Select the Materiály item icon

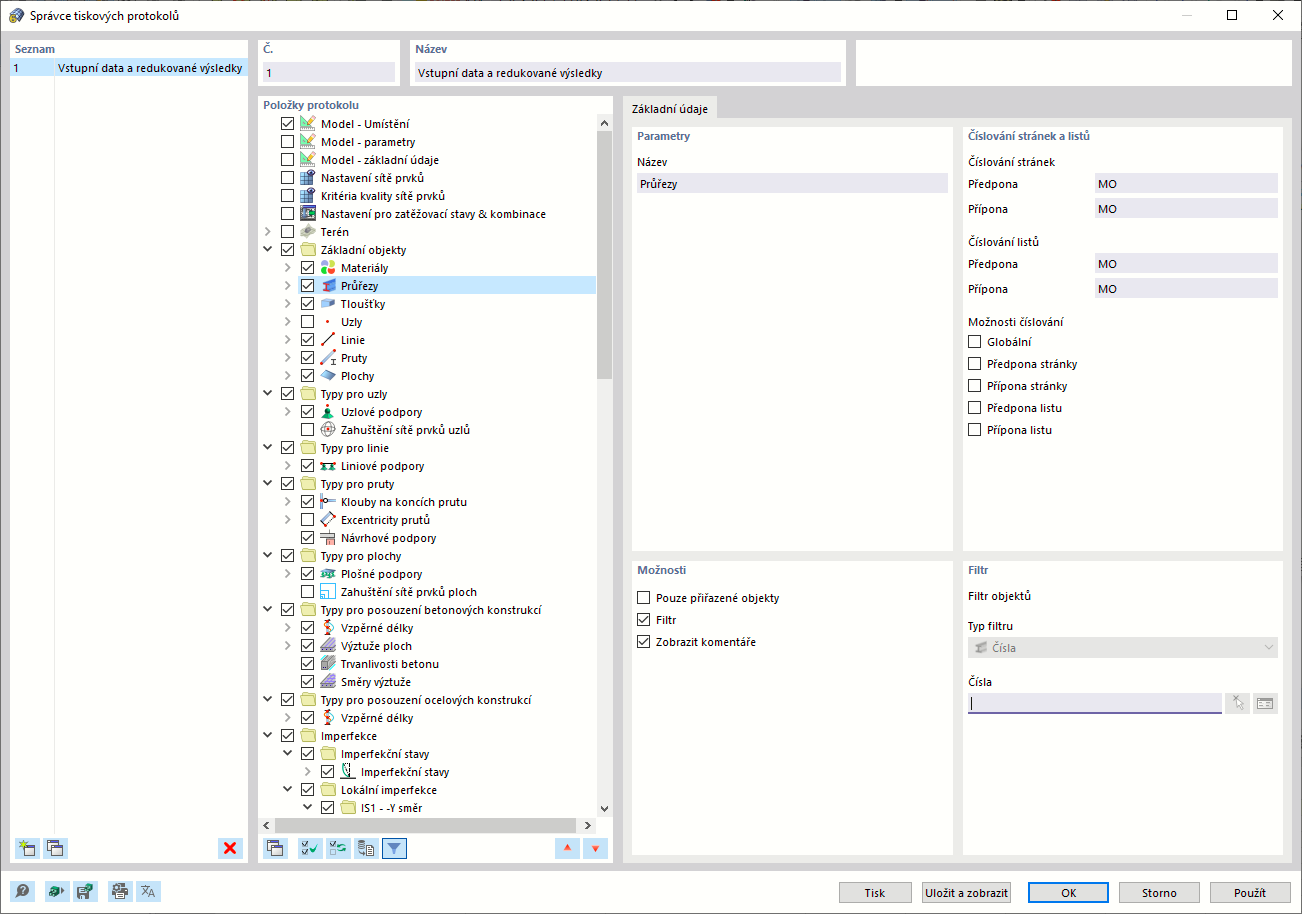tap(328, 268)
